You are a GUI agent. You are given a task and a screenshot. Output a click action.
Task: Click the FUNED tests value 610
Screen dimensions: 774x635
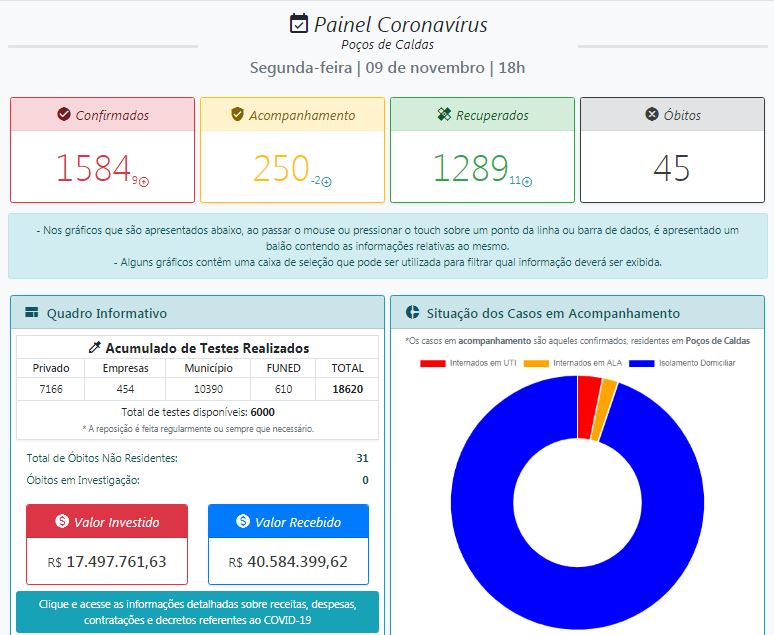[x=283, y=389]
